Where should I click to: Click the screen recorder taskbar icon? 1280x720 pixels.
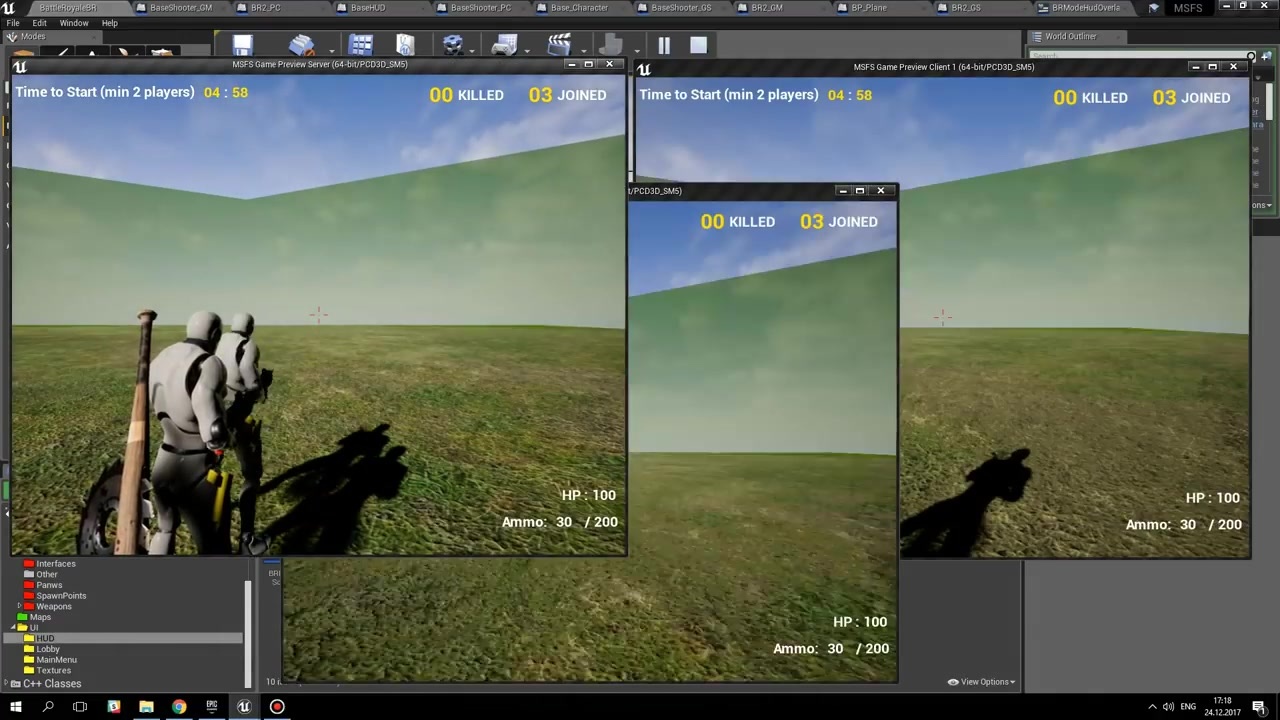[x=277, y=707]
